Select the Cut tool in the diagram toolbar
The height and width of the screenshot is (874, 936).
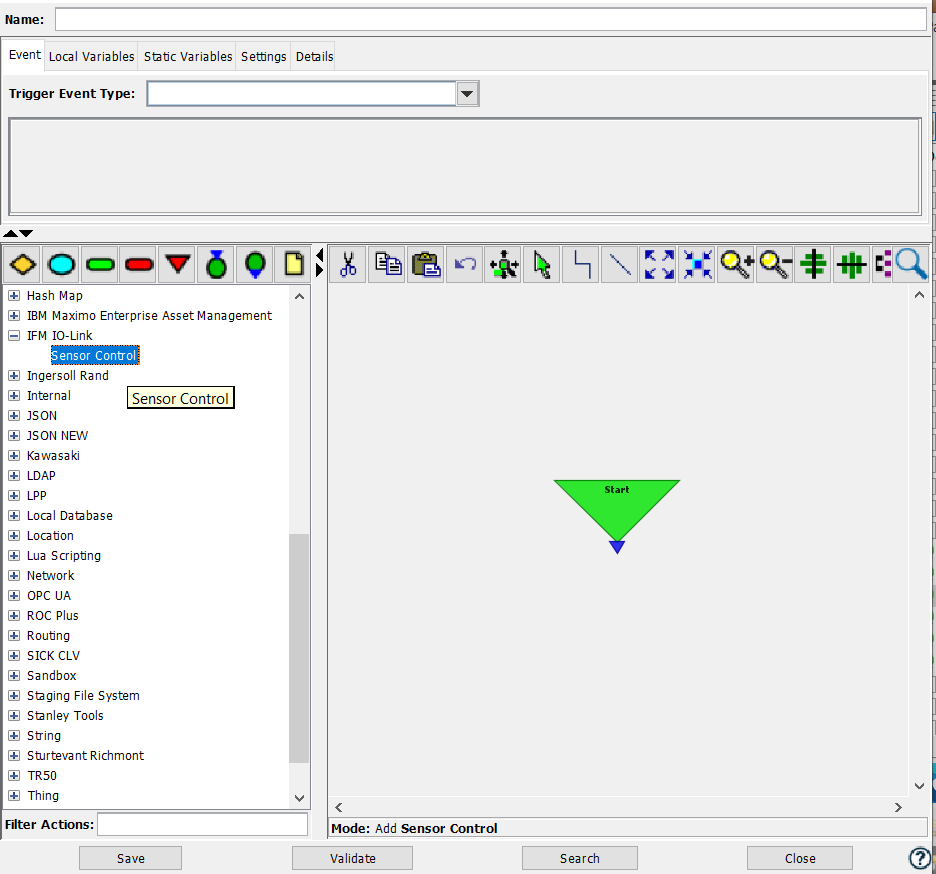click(x=348, y=264)
